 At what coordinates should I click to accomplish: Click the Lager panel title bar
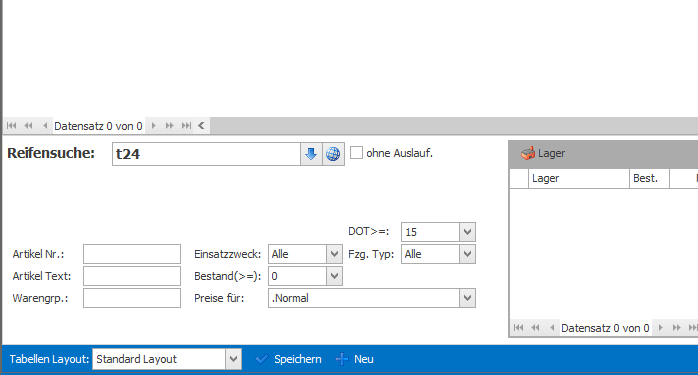(x=604, y=154)
